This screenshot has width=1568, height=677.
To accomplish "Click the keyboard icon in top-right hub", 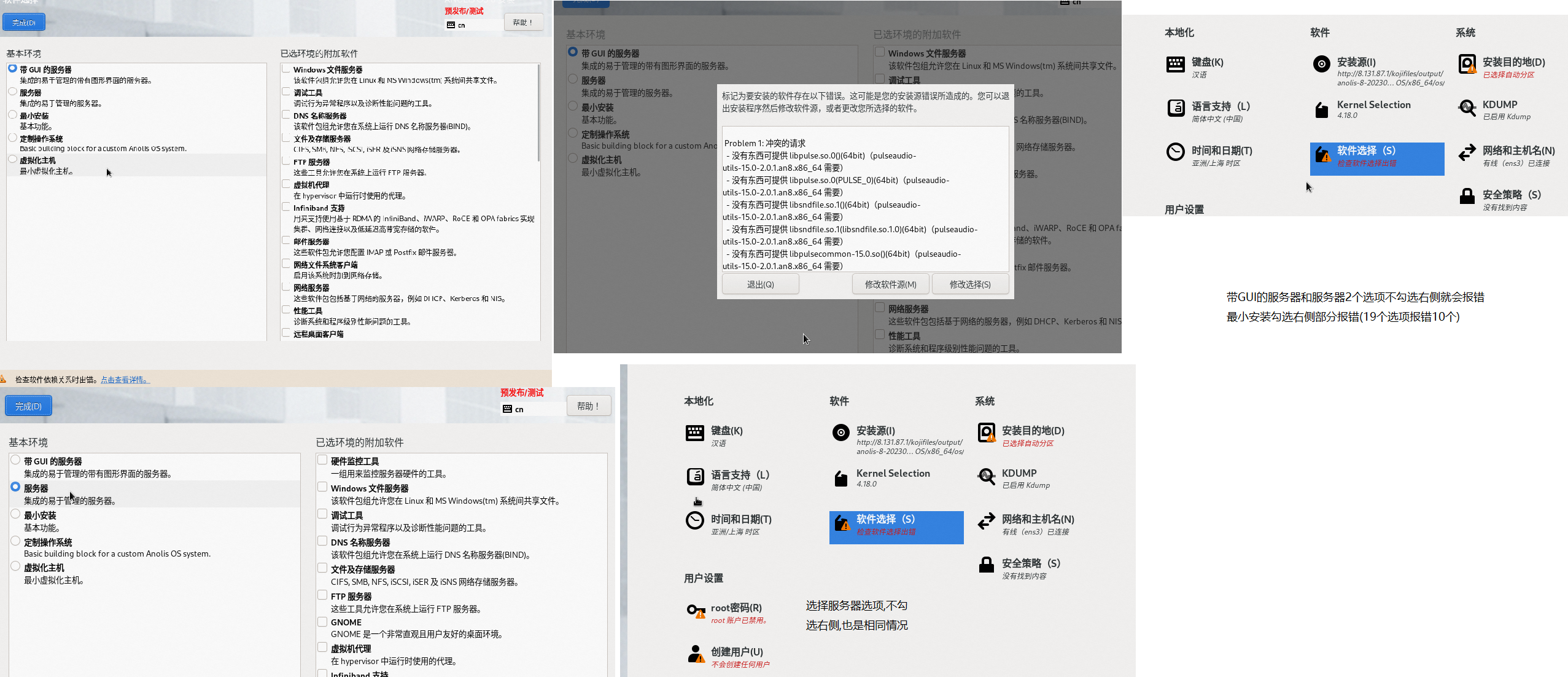I will tap(1175, 65).
